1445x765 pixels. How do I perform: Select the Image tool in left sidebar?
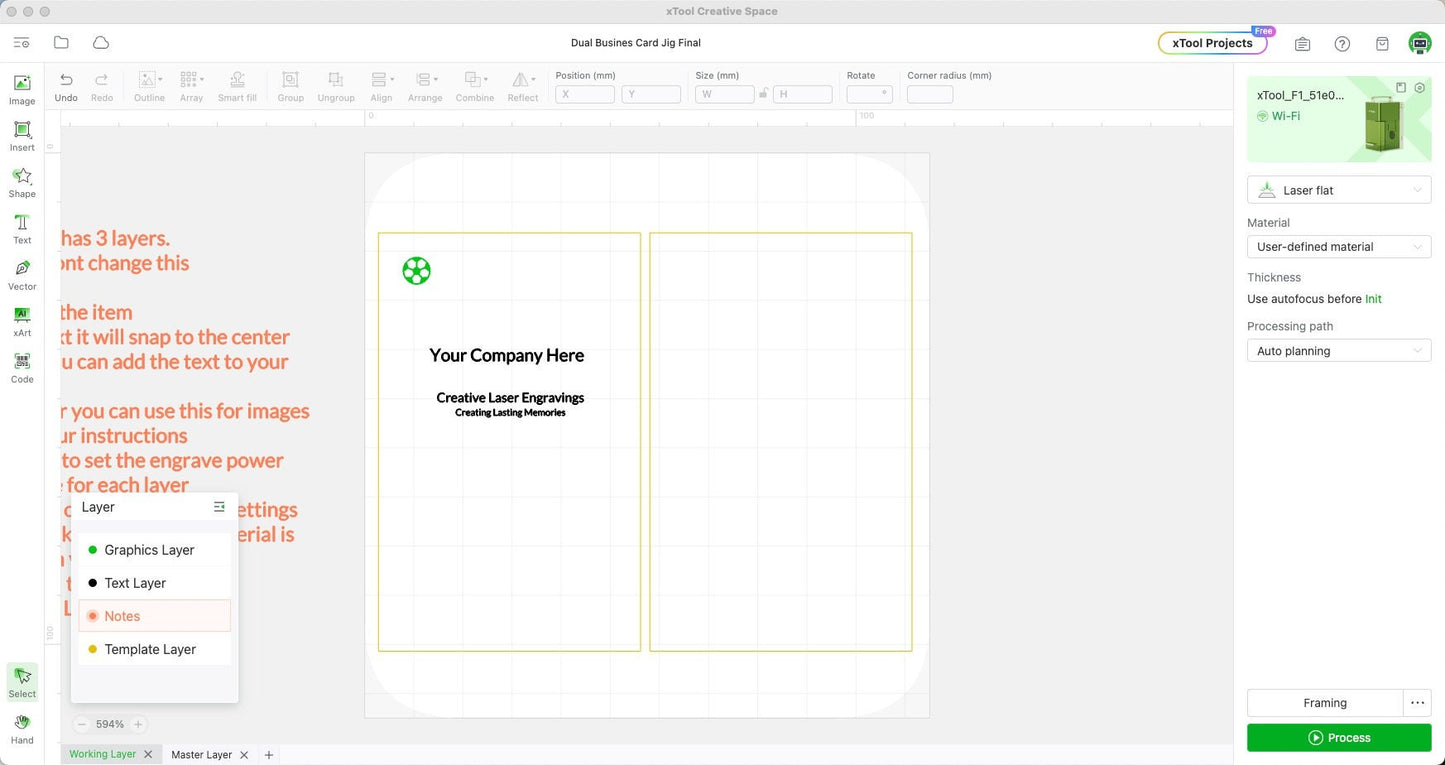click(x=22, y=89)
